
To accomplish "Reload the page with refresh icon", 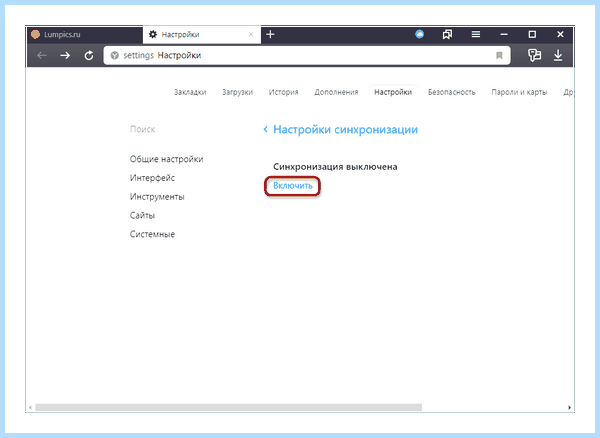I will (x=89, y=55).
